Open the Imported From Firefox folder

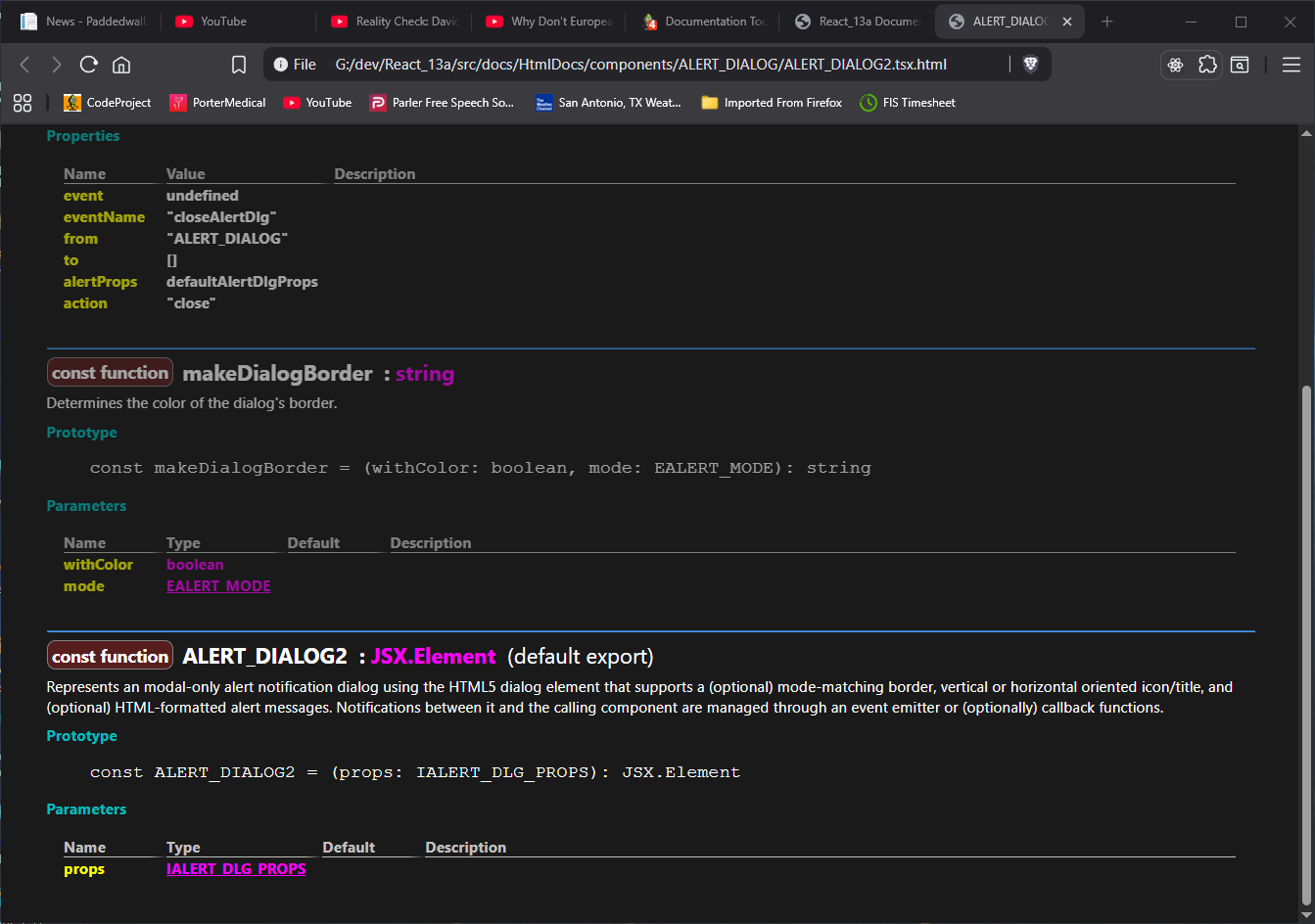(772, 103)
